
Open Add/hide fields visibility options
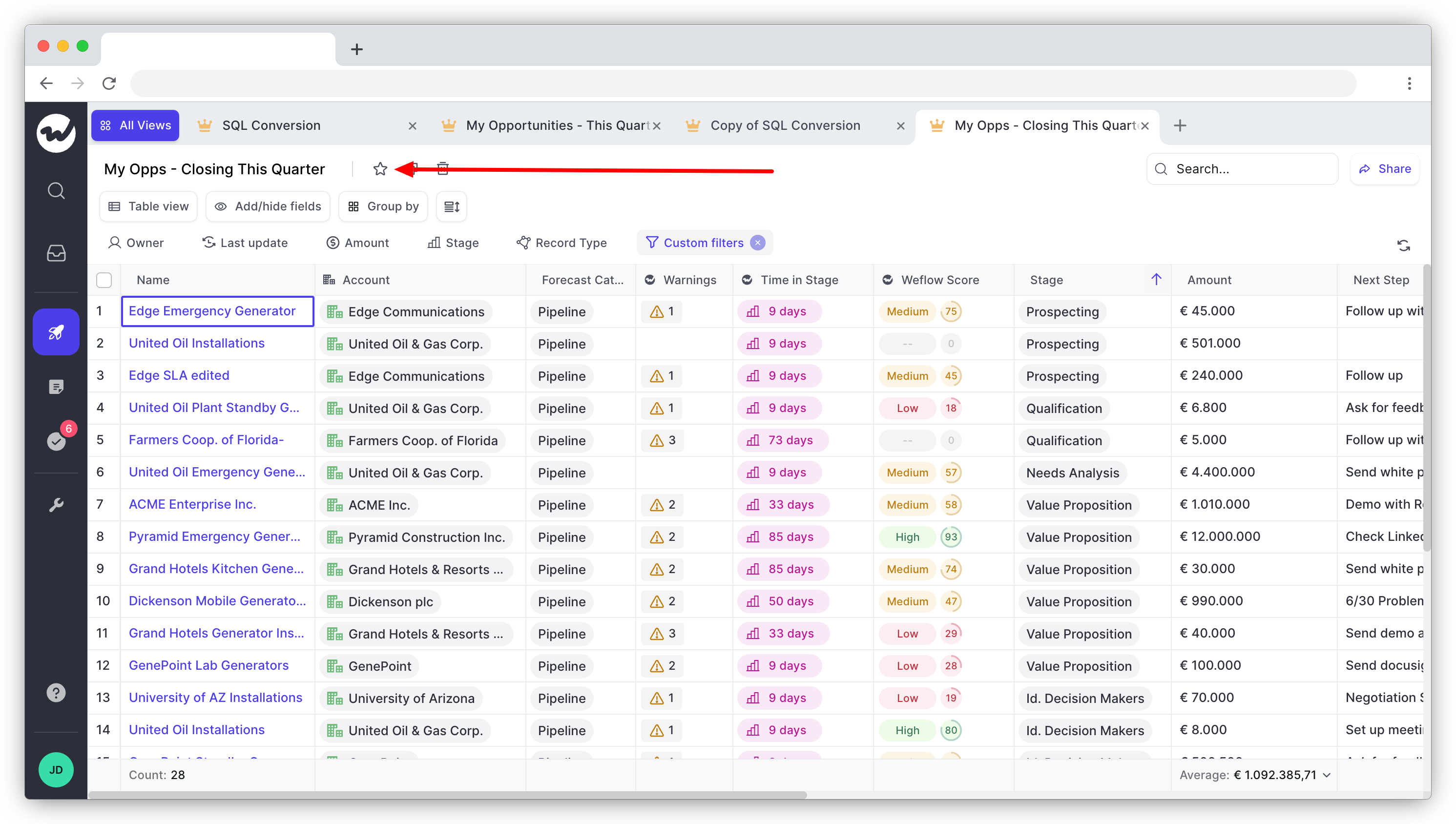click(268, 206)
